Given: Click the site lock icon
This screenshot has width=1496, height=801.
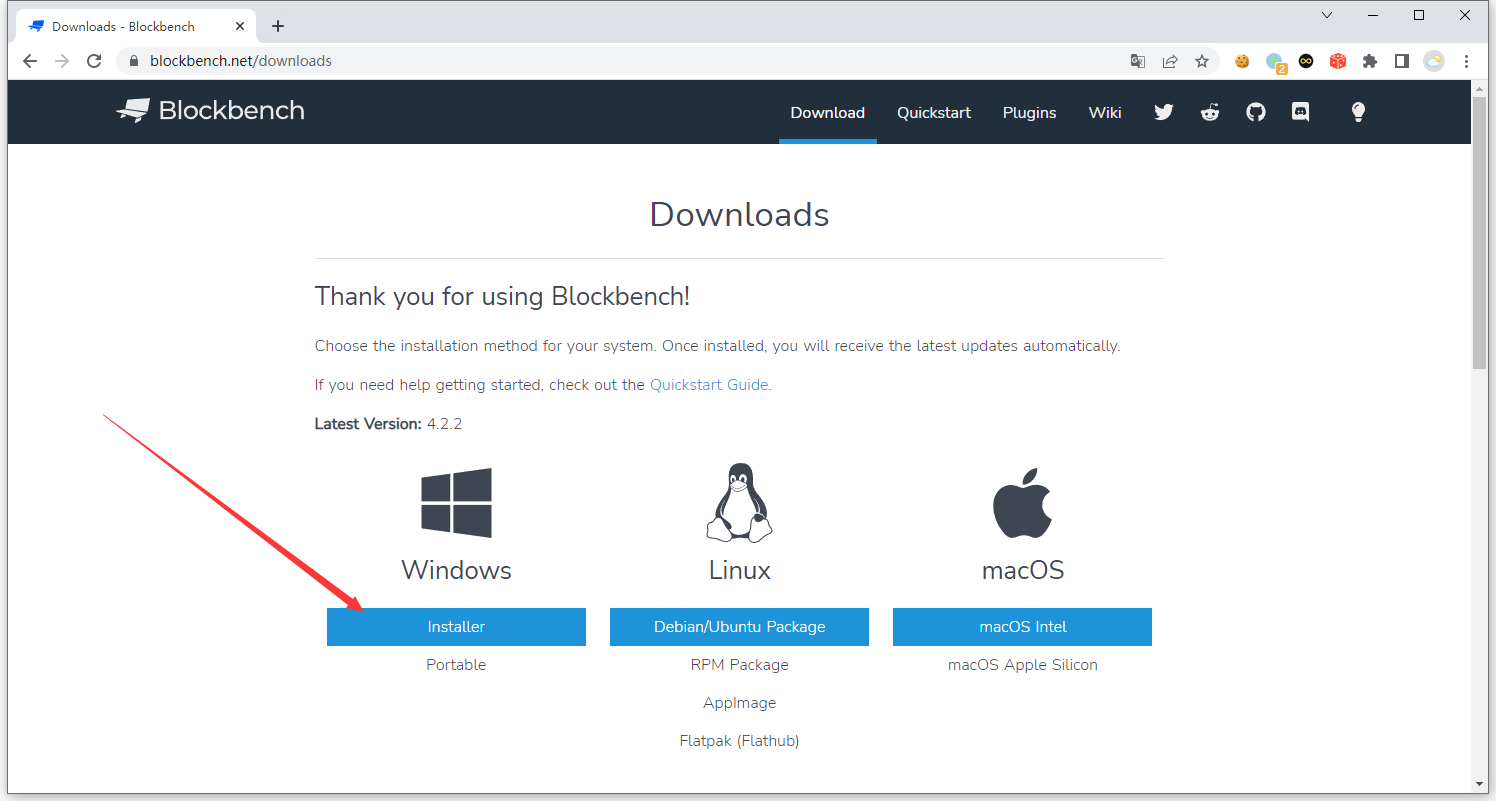Looking at the screenshot, I should pyautogui.click(x=134, y=61).
